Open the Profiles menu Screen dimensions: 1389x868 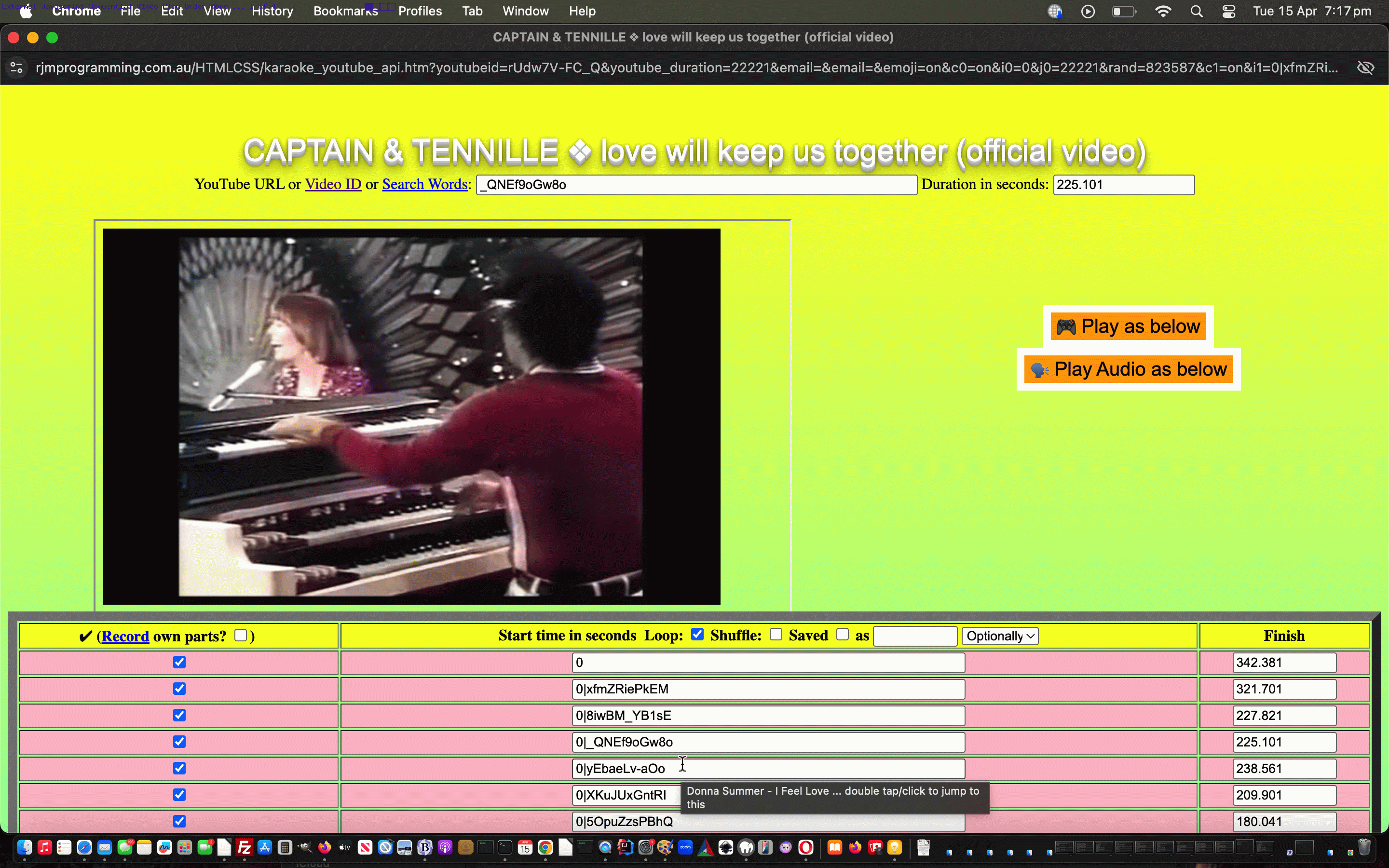(x=420, y=12)
